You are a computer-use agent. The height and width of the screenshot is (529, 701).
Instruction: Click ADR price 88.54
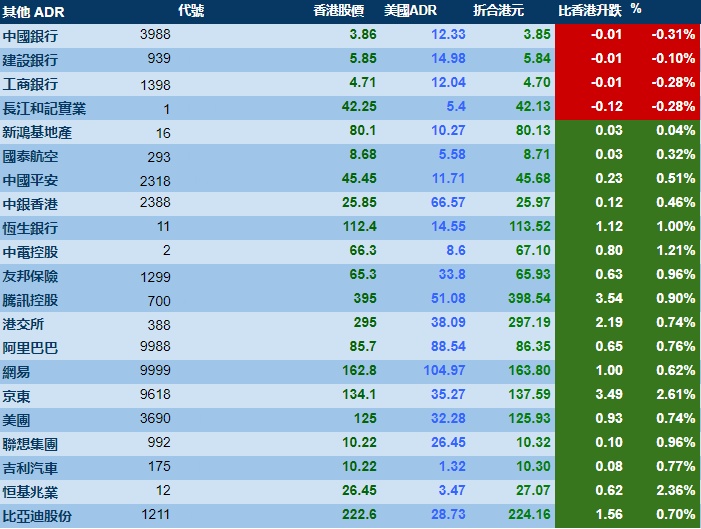(448, 347)
